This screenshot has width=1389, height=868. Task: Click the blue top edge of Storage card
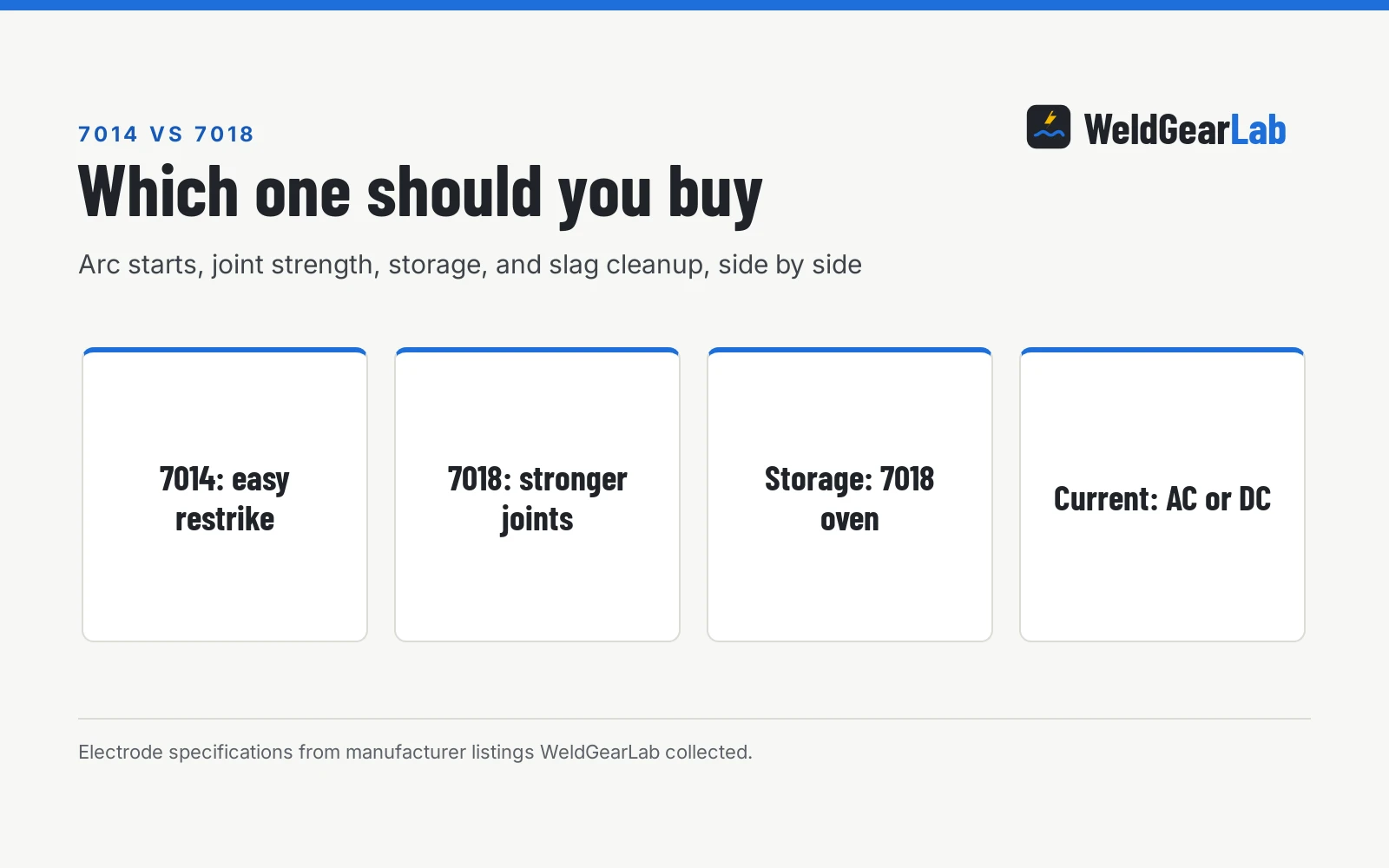850,350
